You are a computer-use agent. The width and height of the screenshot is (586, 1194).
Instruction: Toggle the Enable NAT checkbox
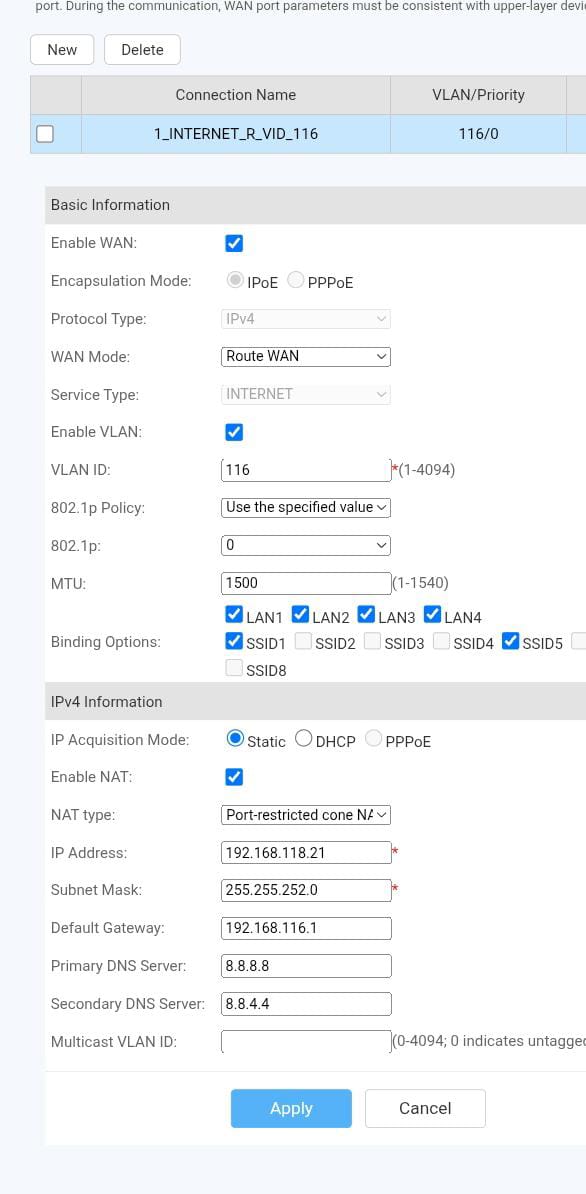pyautogui.click(x=234, y=777)
